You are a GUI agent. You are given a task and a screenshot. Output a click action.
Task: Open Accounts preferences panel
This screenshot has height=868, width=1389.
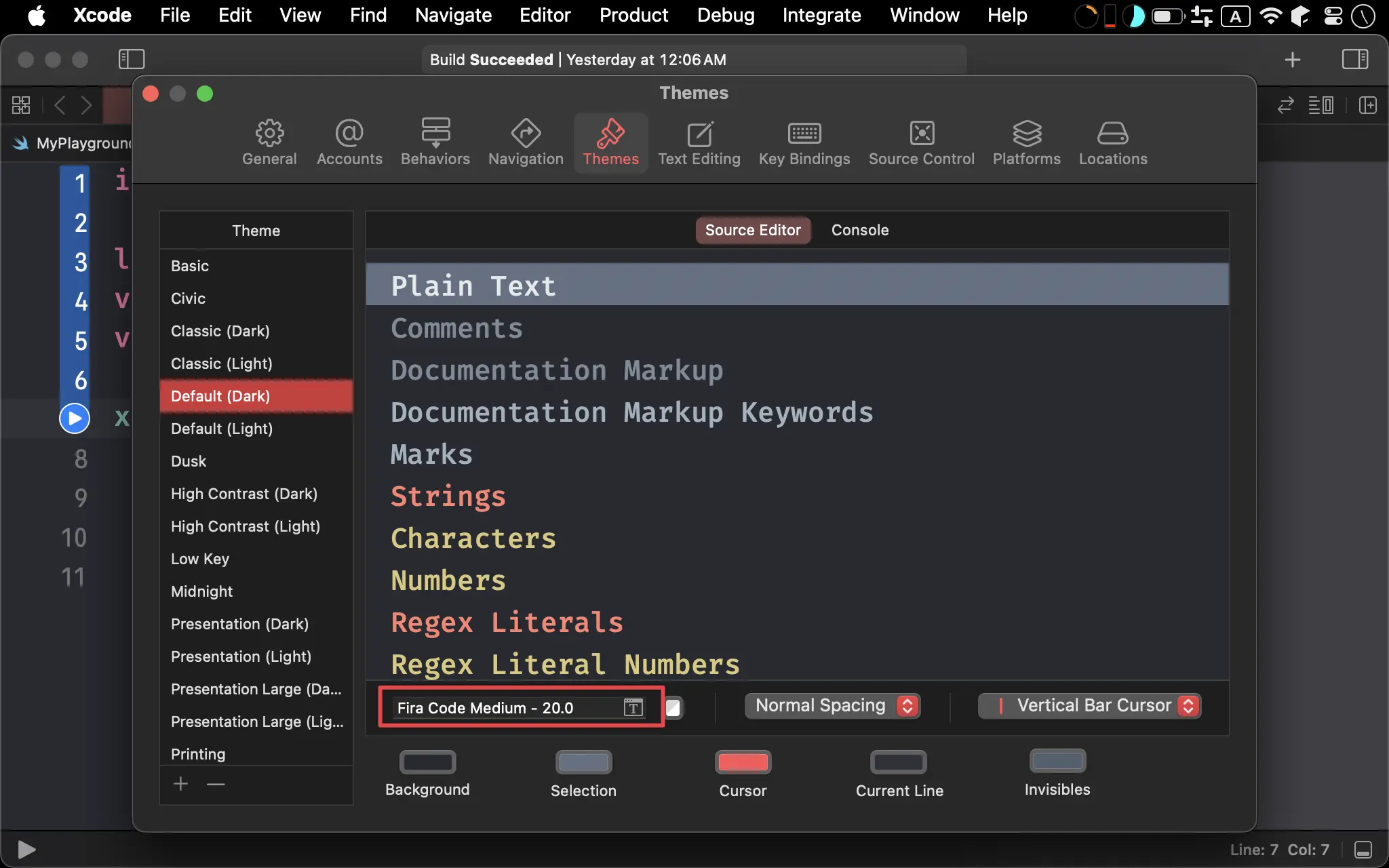click(349, 142)
